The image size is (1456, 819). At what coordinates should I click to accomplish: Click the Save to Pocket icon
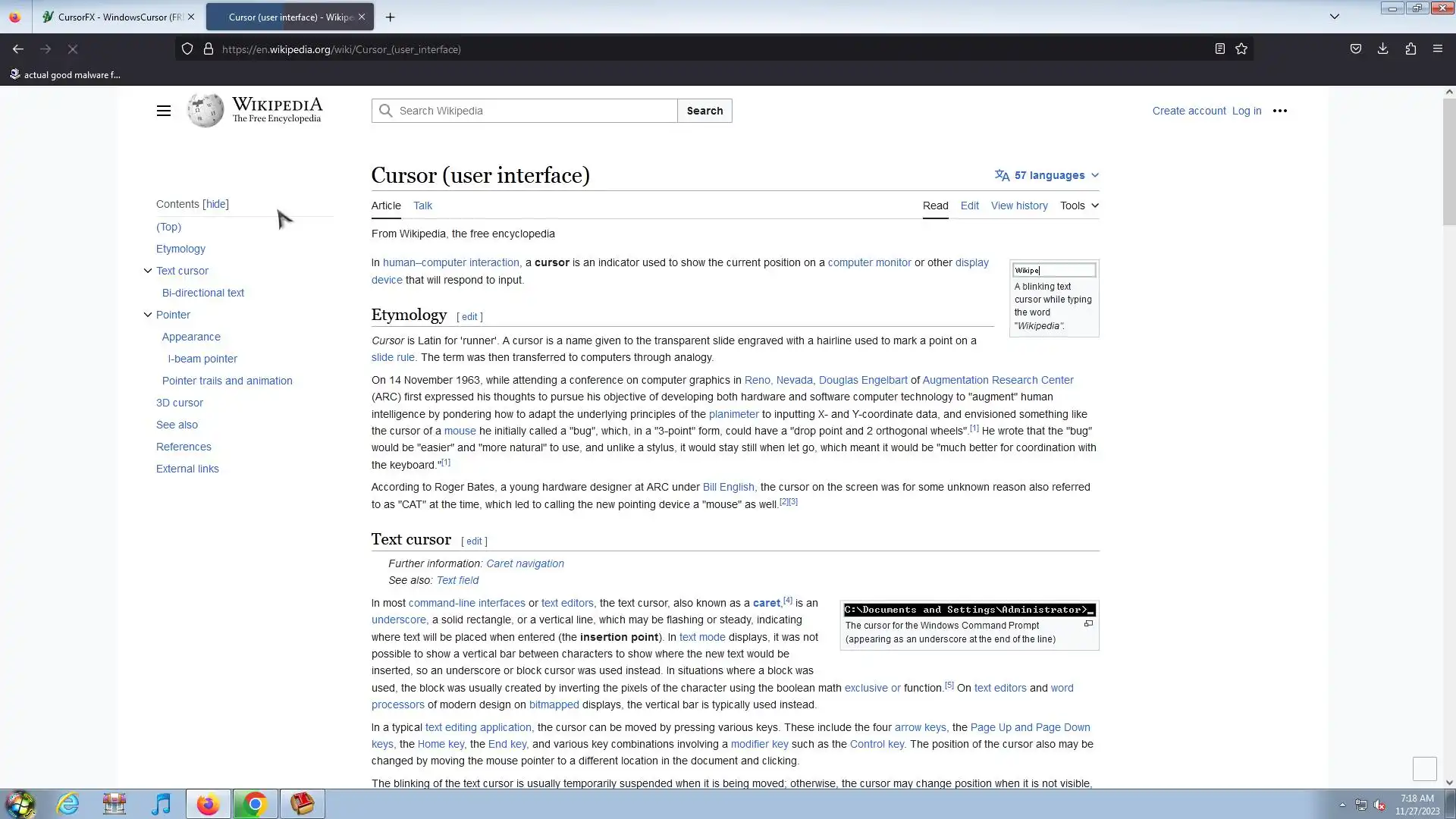pyautogui.click(x=1355, y=49)
